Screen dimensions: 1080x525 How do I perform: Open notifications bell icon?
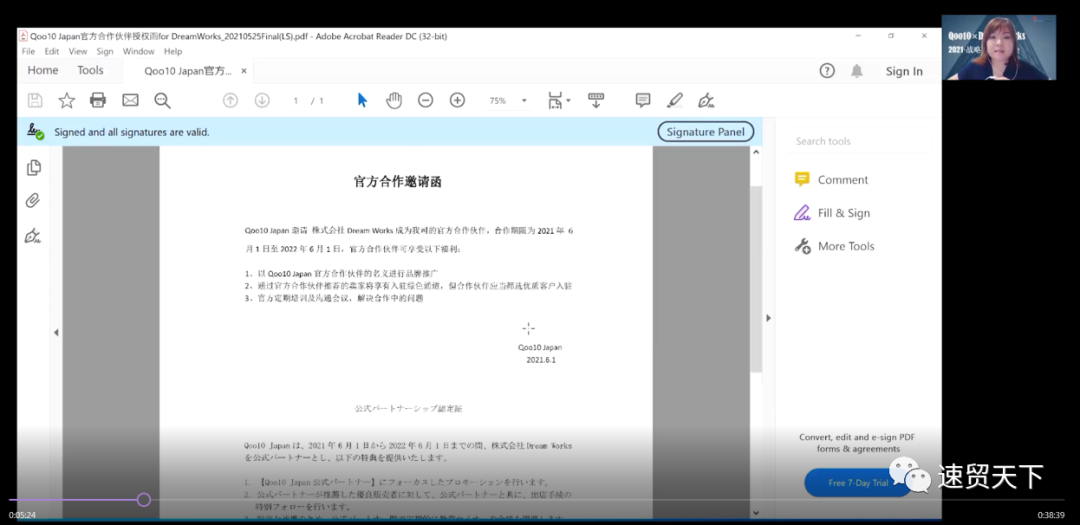click(x=857, y=71)
